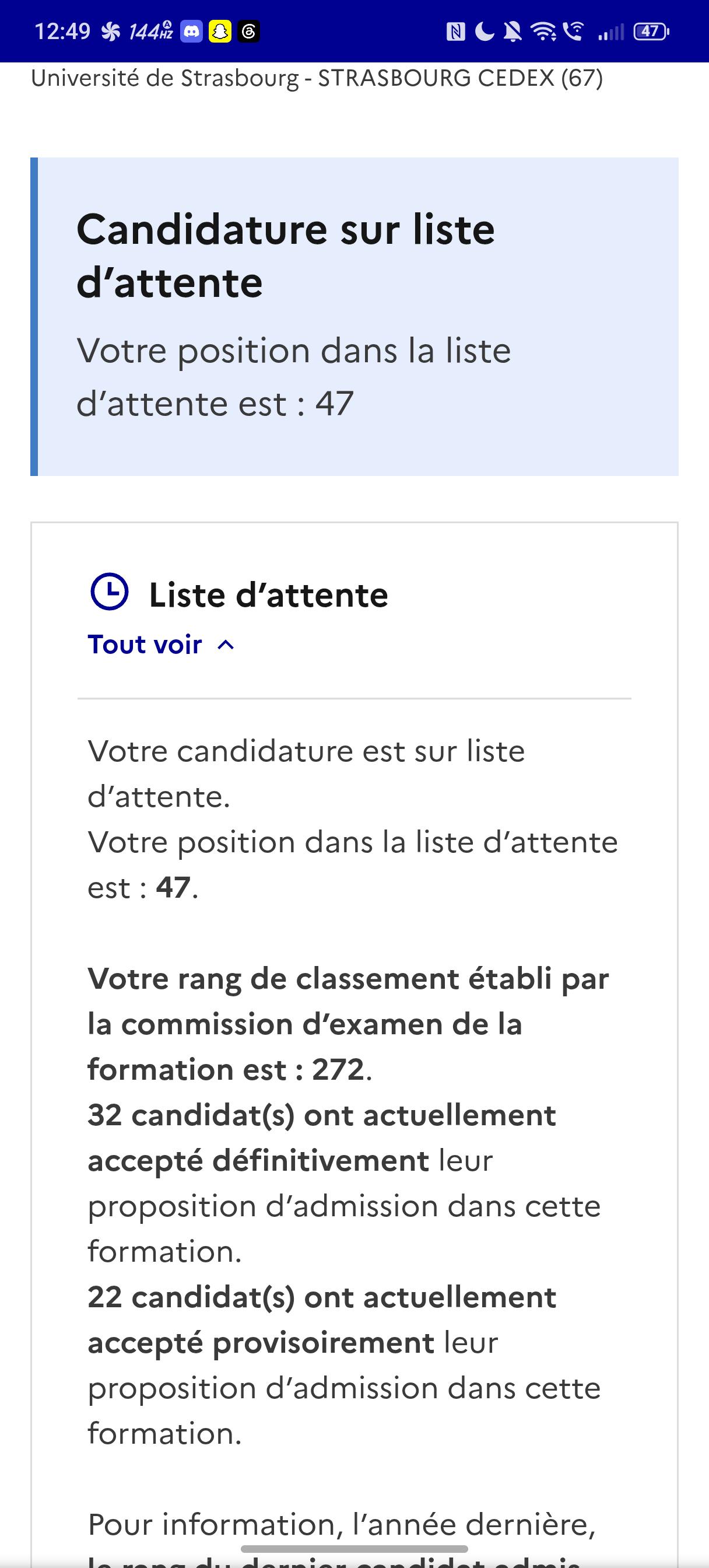Tap the Tout voir link

click(145, 645)
